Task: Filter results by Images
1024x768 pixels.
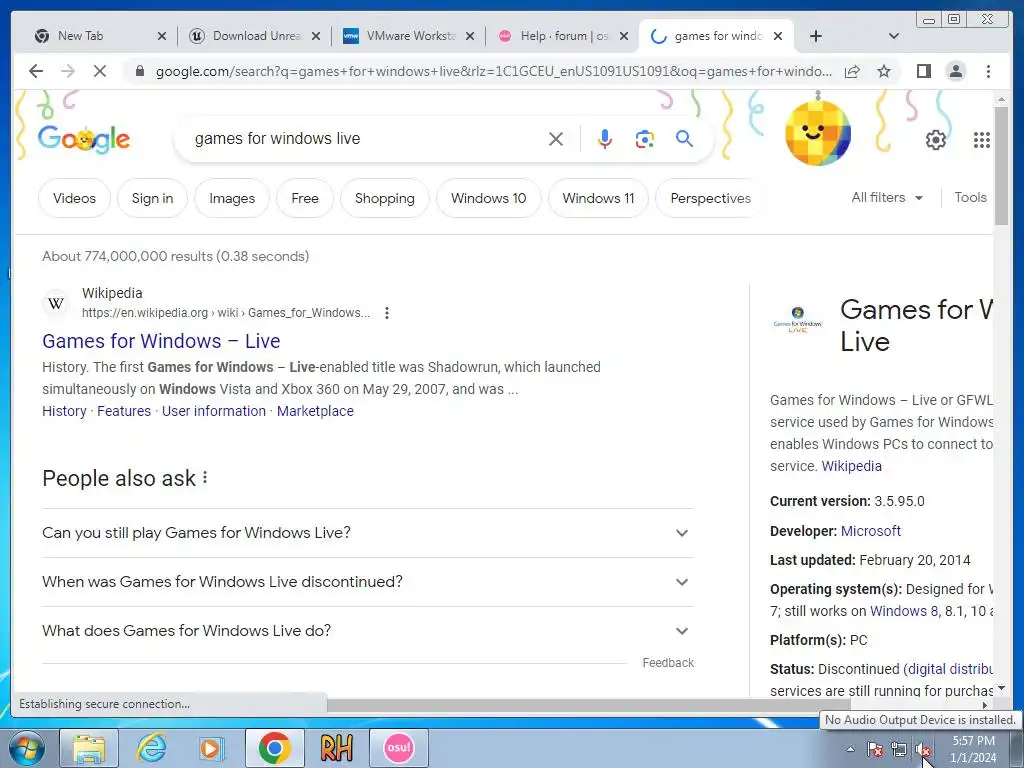Action: [232, 198]
